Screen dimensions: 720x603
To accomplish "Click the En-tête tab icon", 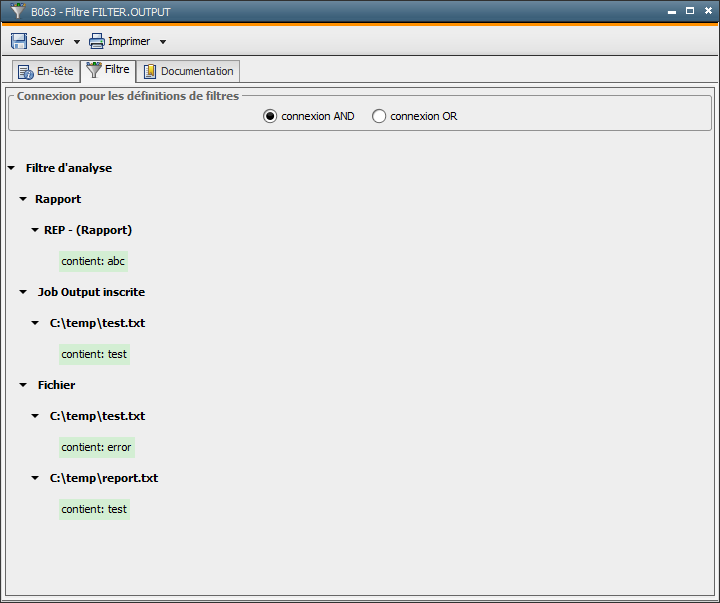I will (x=26, y=72).
